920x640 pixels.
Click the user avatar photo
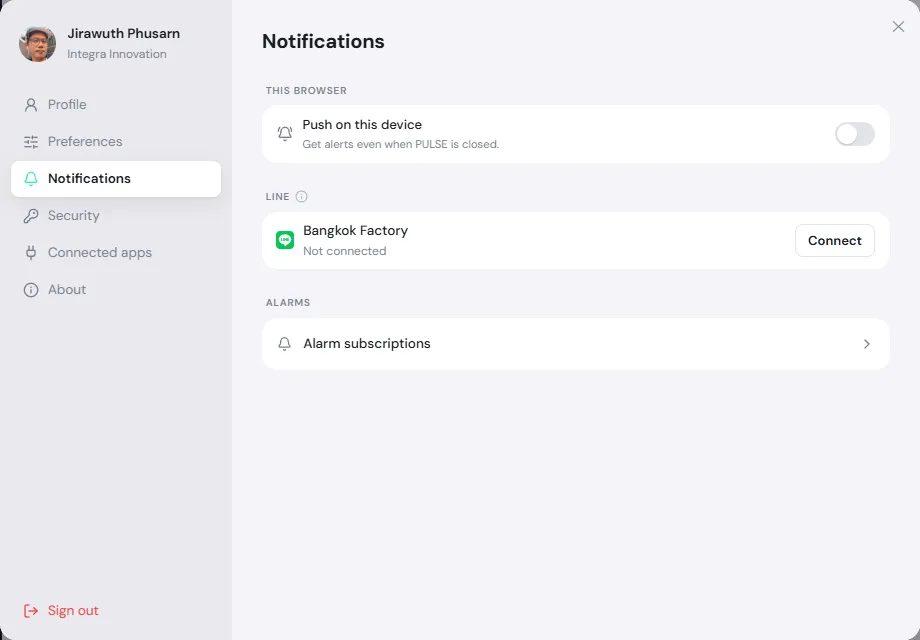click(38, 43)
